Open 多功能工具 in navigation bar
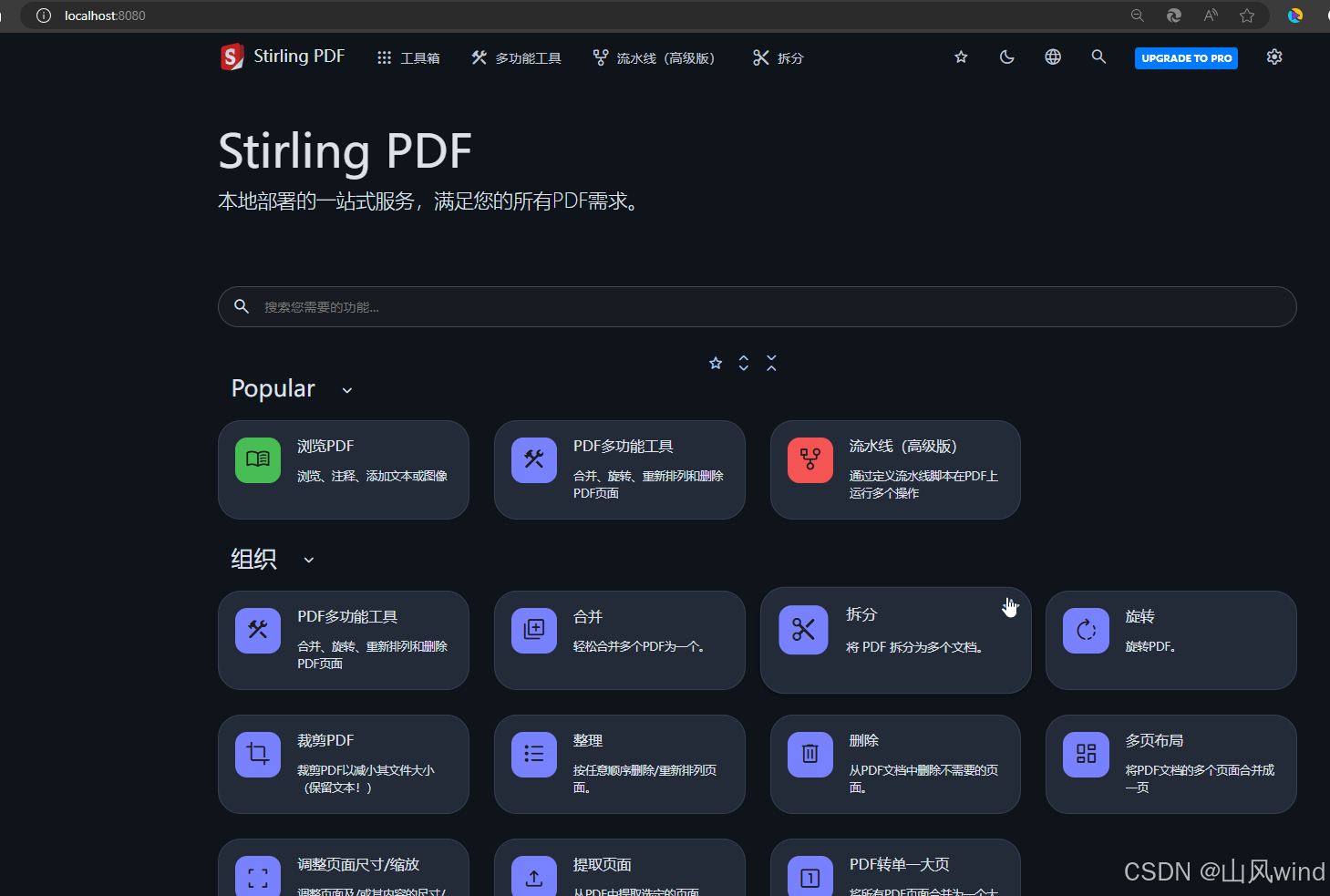The height and width of the screenshot is (896, 1330). coord(516,57)
